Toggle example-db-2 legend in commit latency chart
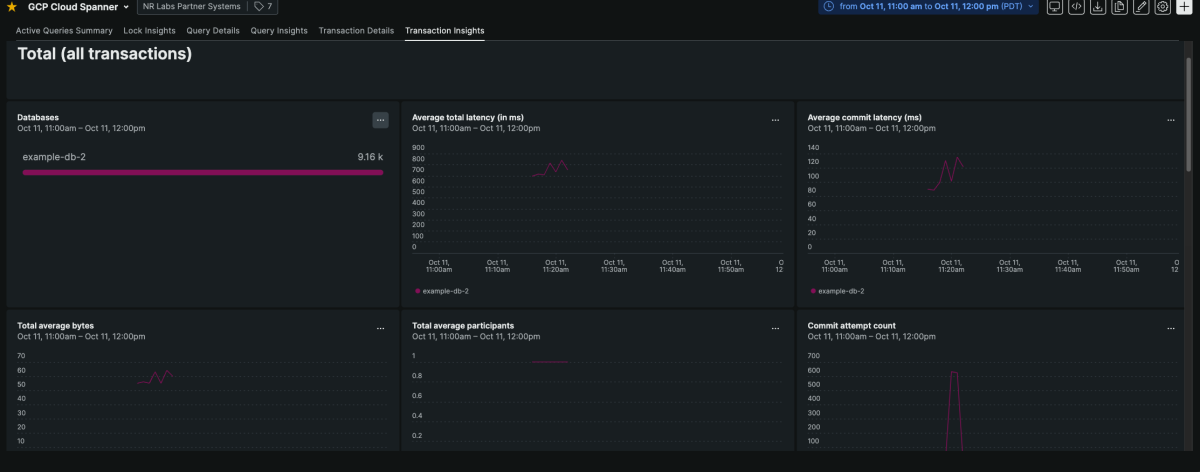Image resolution: width=1200 pixels, height=472 pixels. click(840, 291)
